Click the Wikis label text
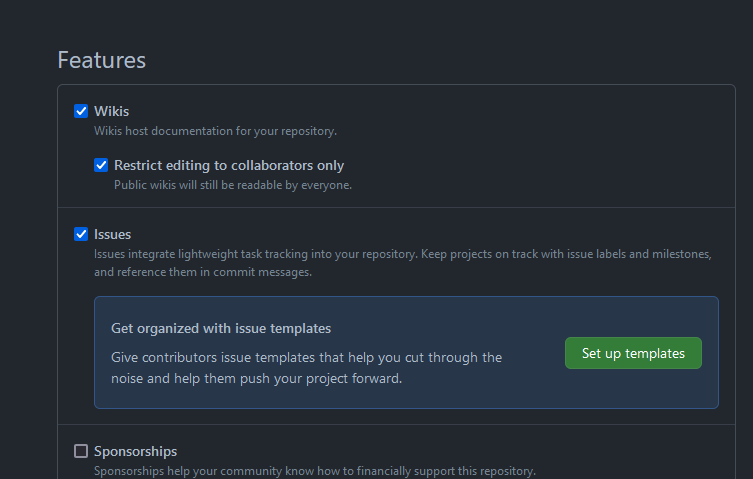The image size is (753, 479). tap(111, 111)
